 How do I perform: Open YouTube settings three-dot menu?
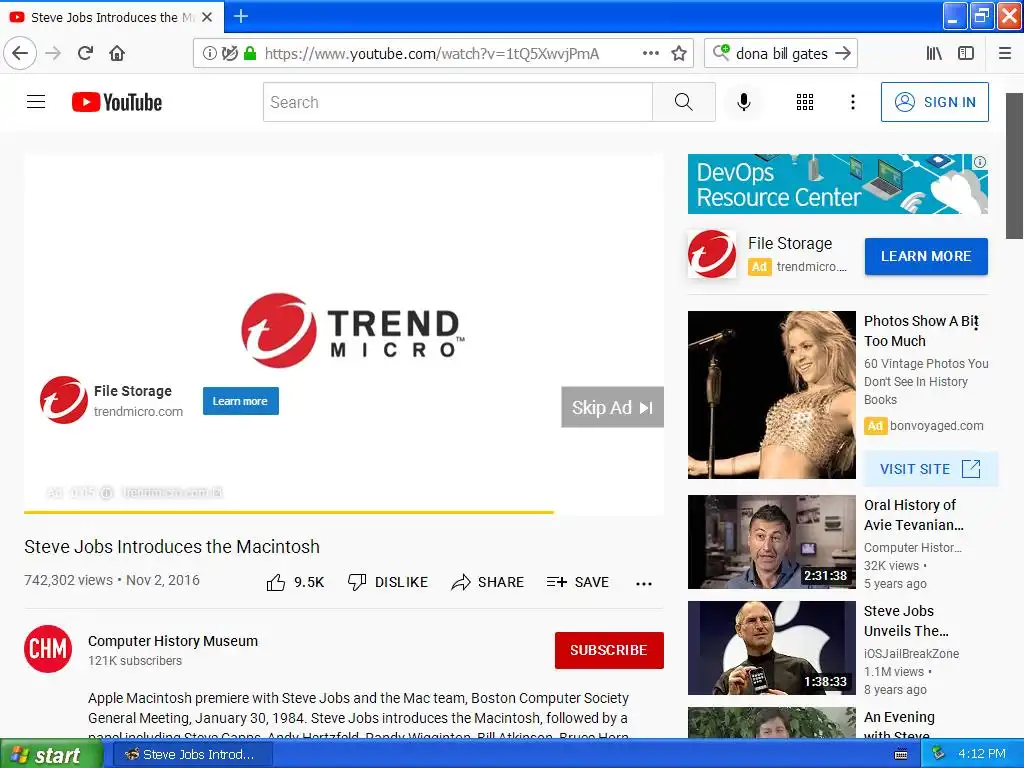click(852, 102)
